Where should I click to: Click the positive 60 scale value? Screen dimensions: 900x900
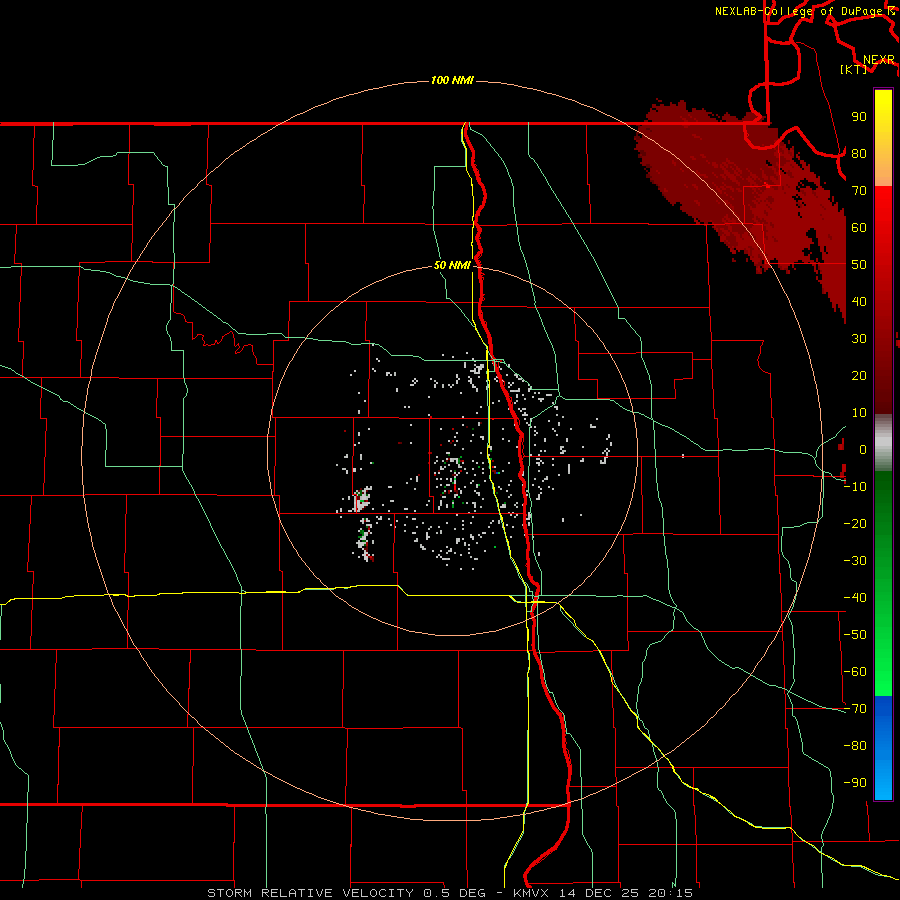click(x=859, y=228)
